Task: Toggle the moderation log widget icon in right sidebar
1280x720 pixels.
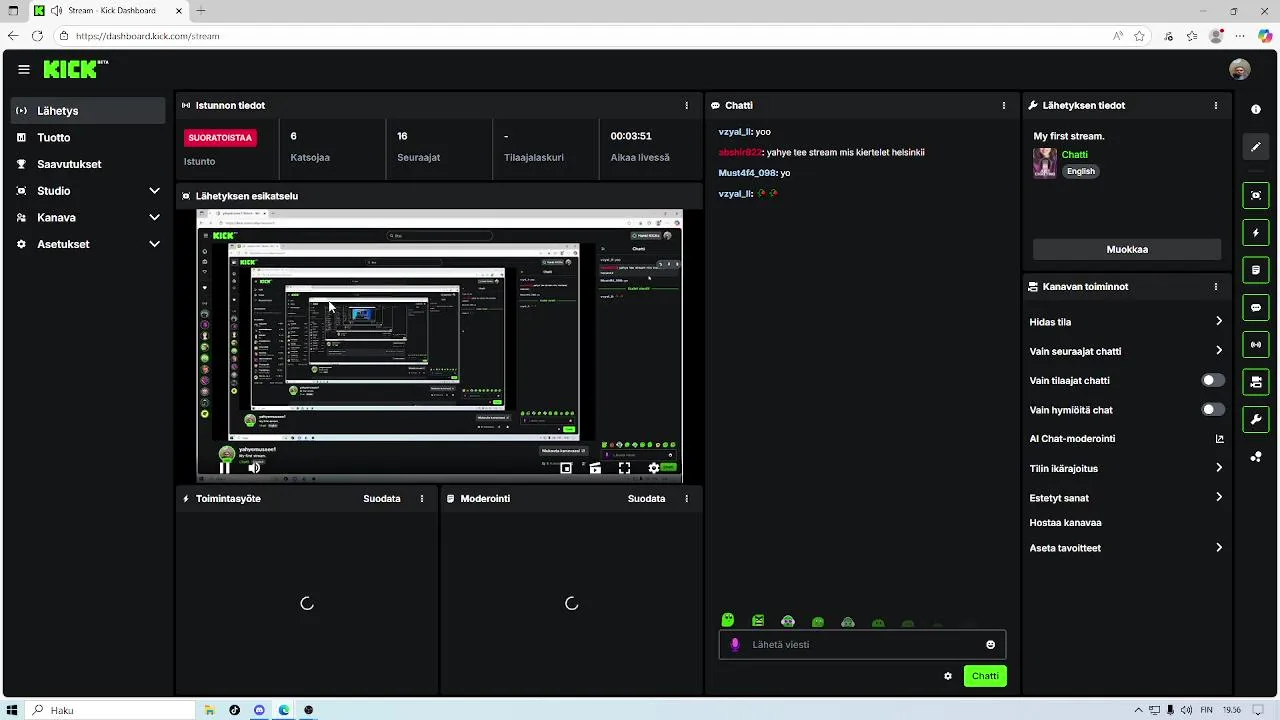Action: coord(1256,270)
